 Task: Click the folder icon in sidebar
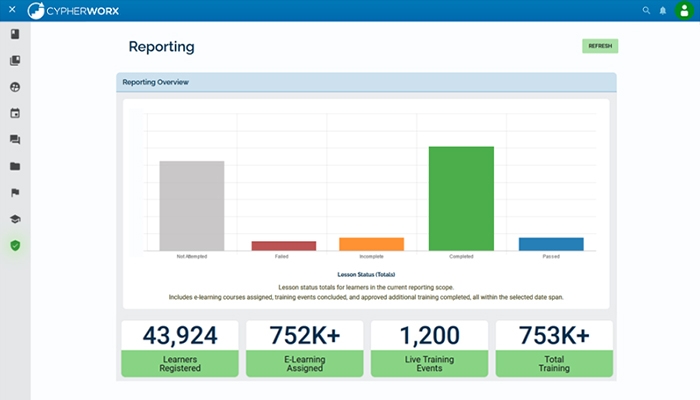coord(15,166)
